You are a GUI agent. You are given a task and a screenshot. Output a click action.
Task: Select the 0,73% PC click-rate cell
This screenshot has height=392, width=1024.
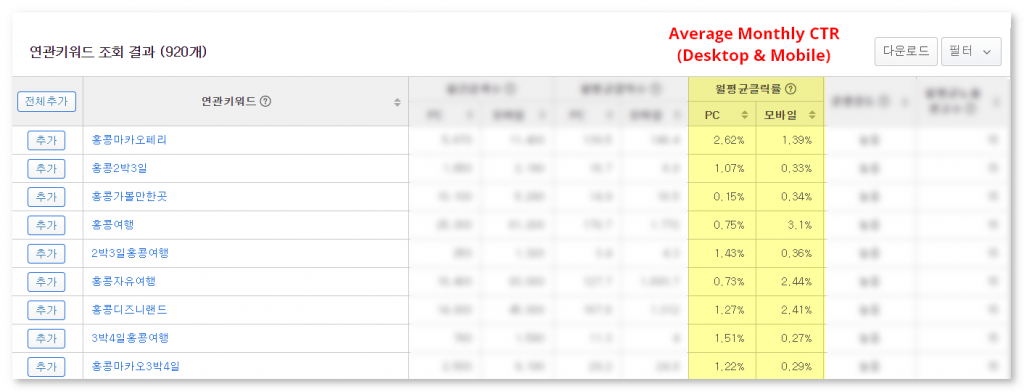click(722, 282)
